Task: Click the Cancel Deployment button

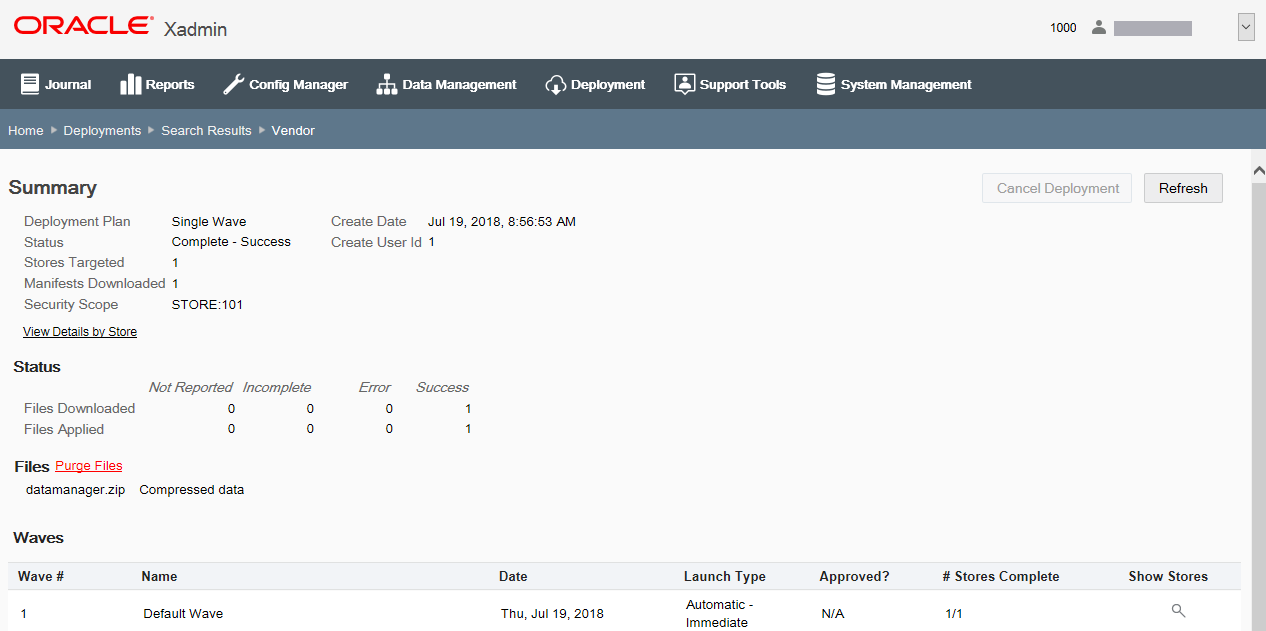Action: [x=1058, y=188]
